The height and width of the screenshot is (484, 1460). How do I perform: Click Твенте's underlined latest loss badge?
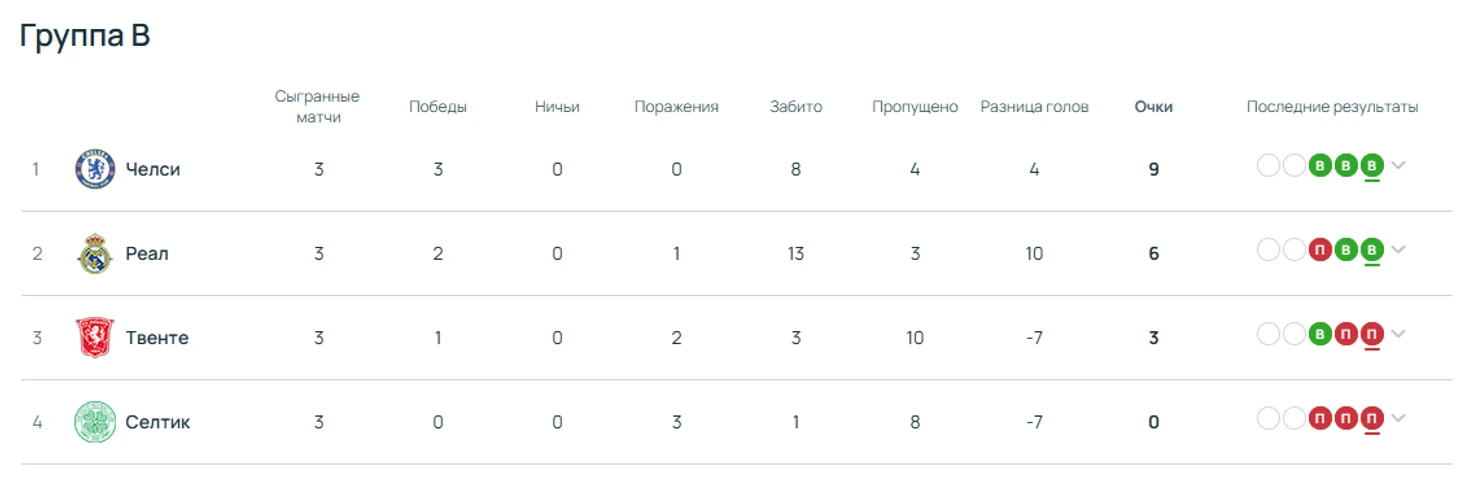click(1372, 333)
